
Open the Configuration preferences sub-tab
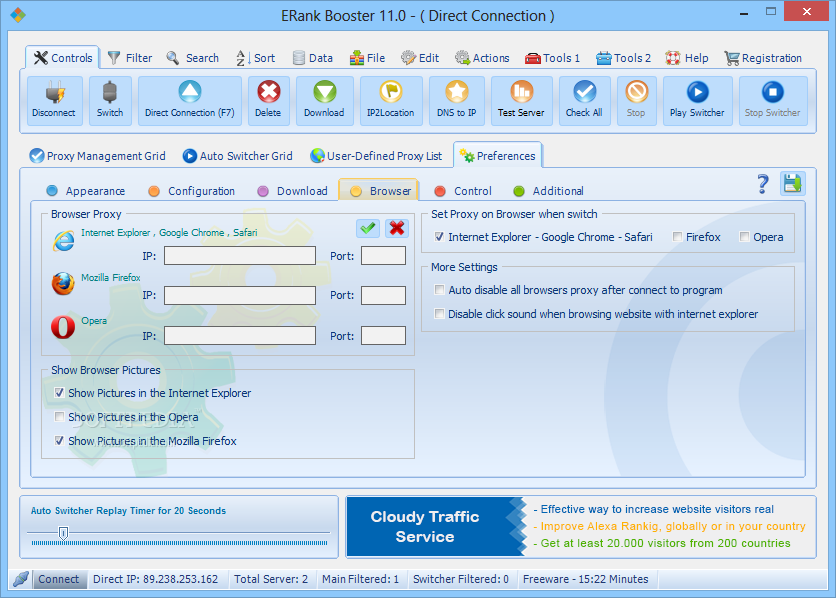coord(192,191)
